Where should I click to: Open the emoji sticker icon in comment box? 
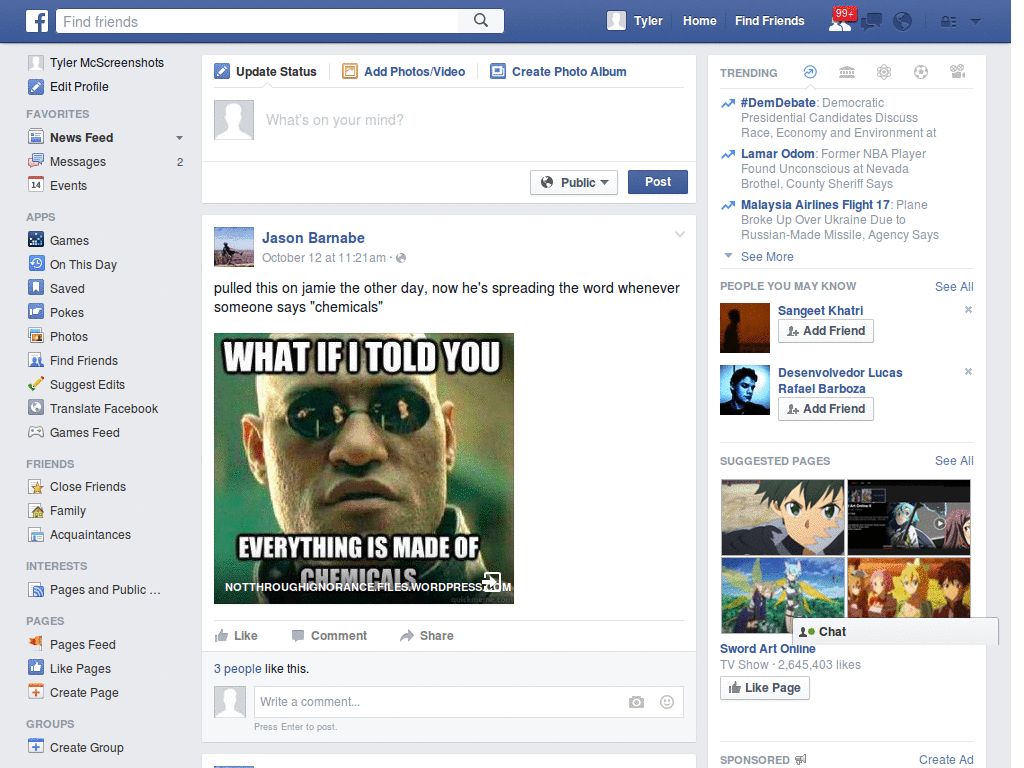point(667,702)
